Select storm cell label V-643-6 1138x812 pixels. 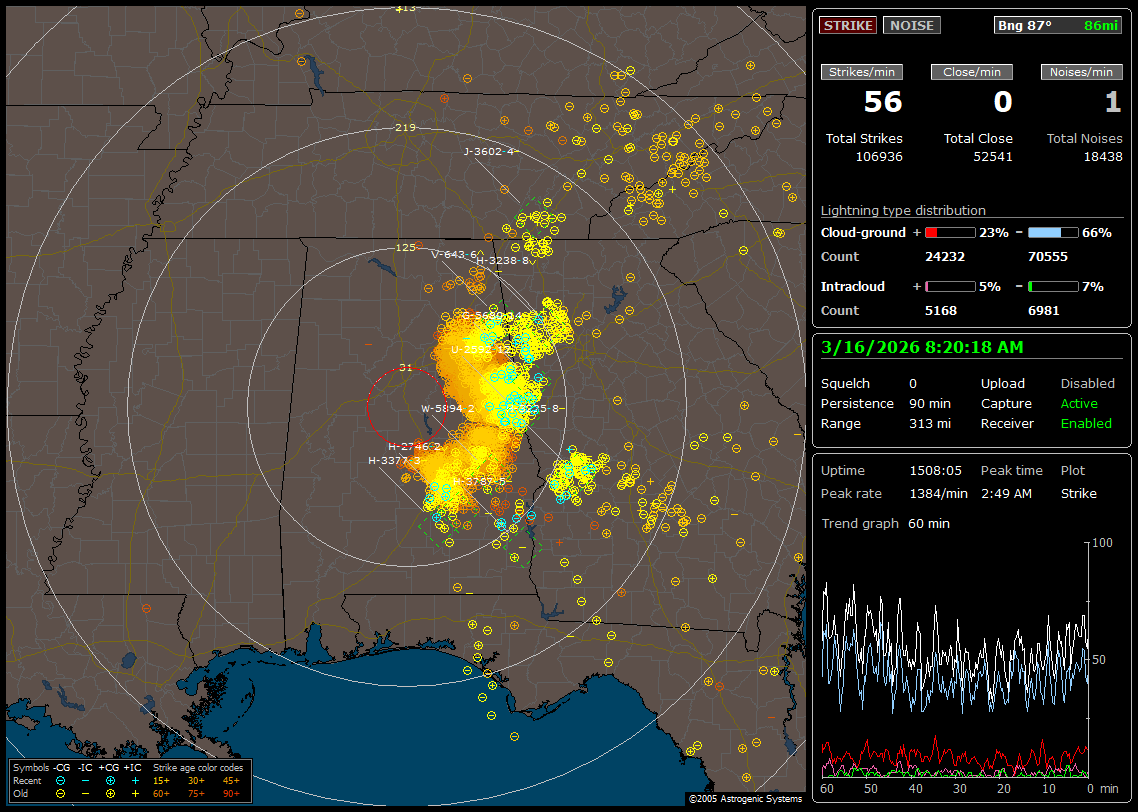point(454,254)
